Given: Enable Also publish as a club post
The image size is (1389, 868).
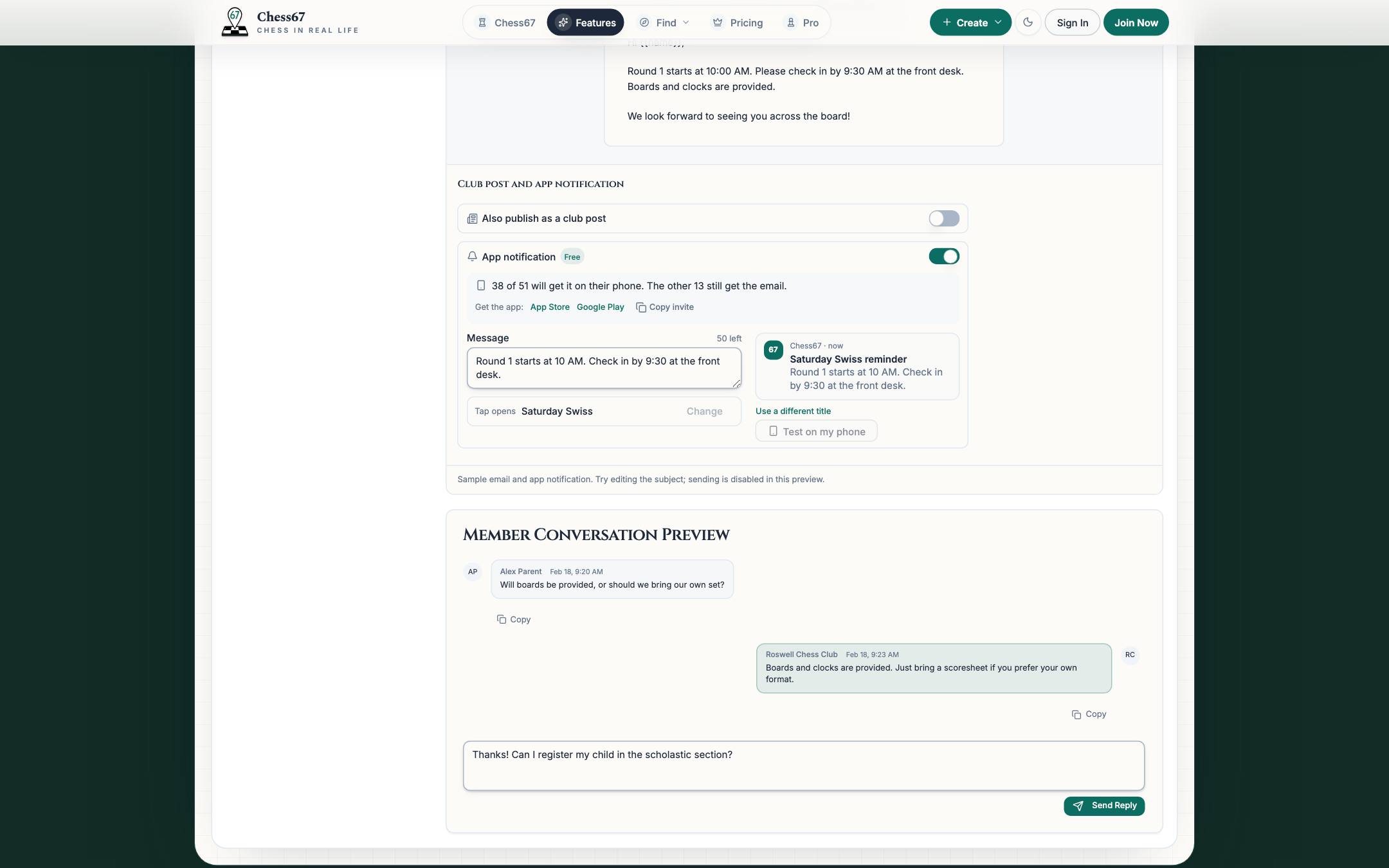Looking at the screenshot, I should (944, 219).
